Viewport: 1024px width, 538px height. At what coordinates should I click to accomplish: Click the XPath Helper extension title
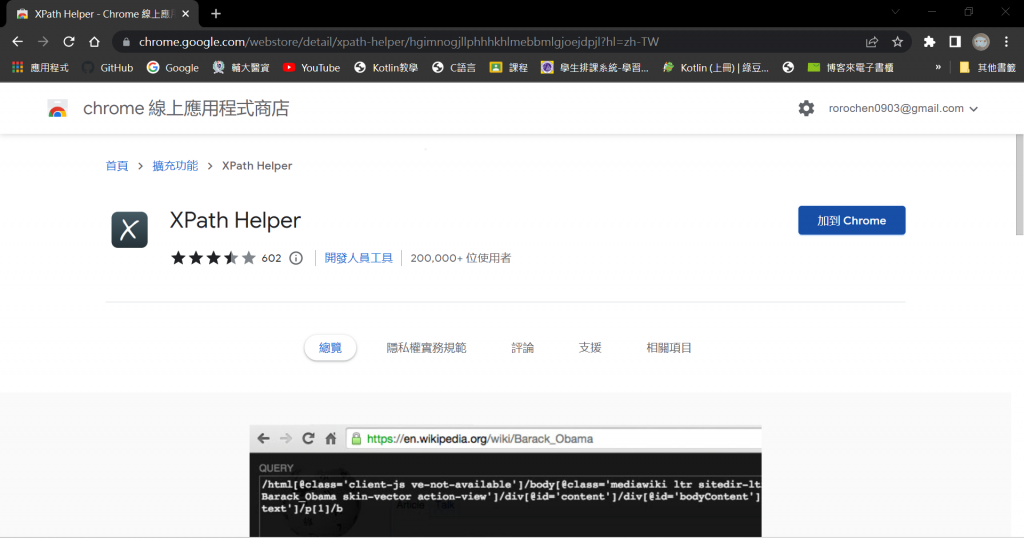pos(235,220)
